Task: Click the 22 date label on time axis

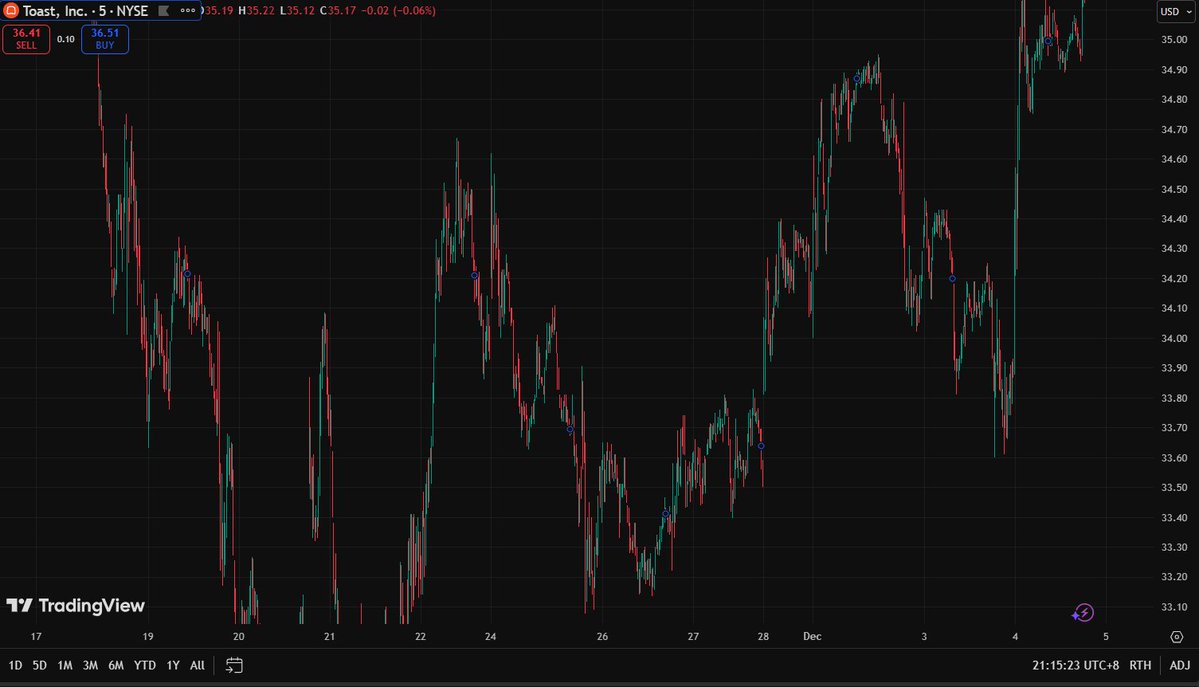Action: (x=420, y=637)
